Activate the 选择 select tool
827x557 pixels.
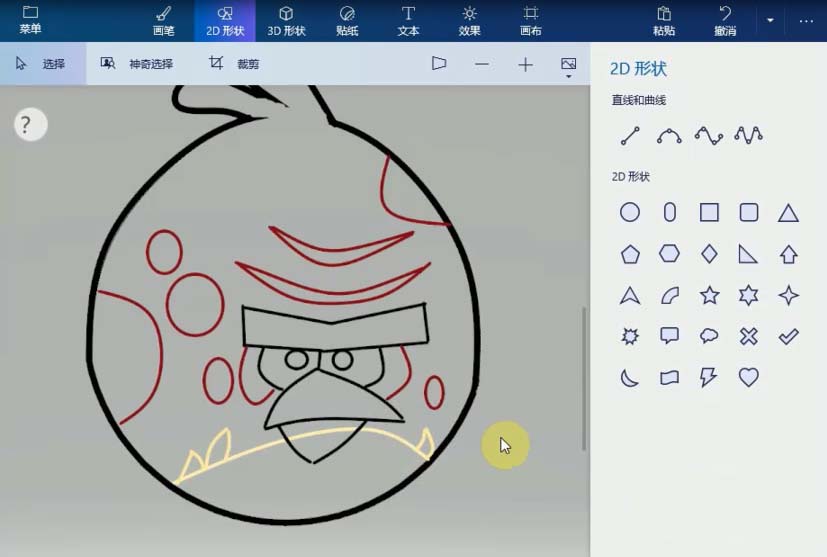click(42, 64)
